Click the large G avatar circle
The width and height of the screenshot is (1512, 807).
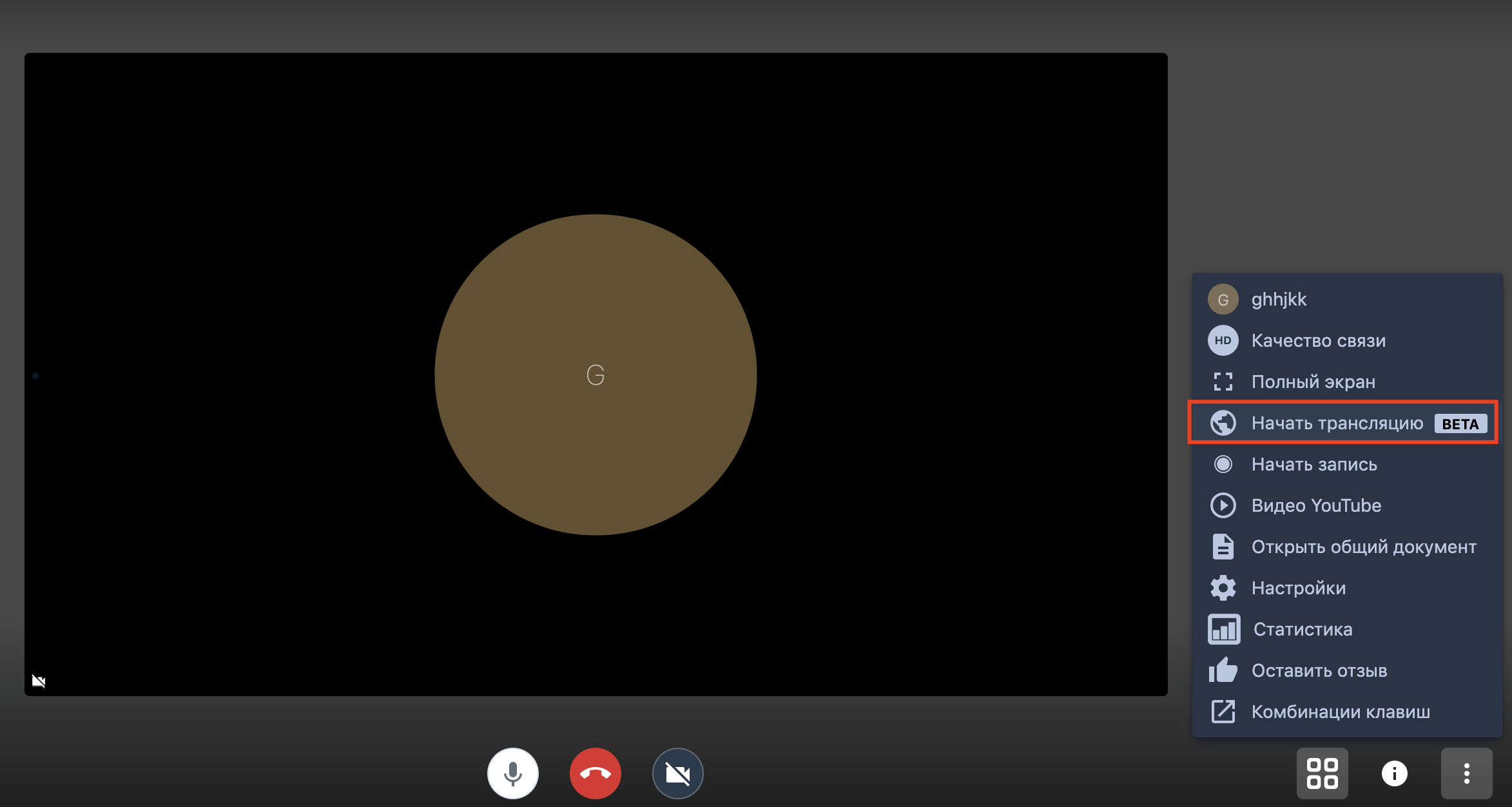pyautogui.click(x=595, y=374)
